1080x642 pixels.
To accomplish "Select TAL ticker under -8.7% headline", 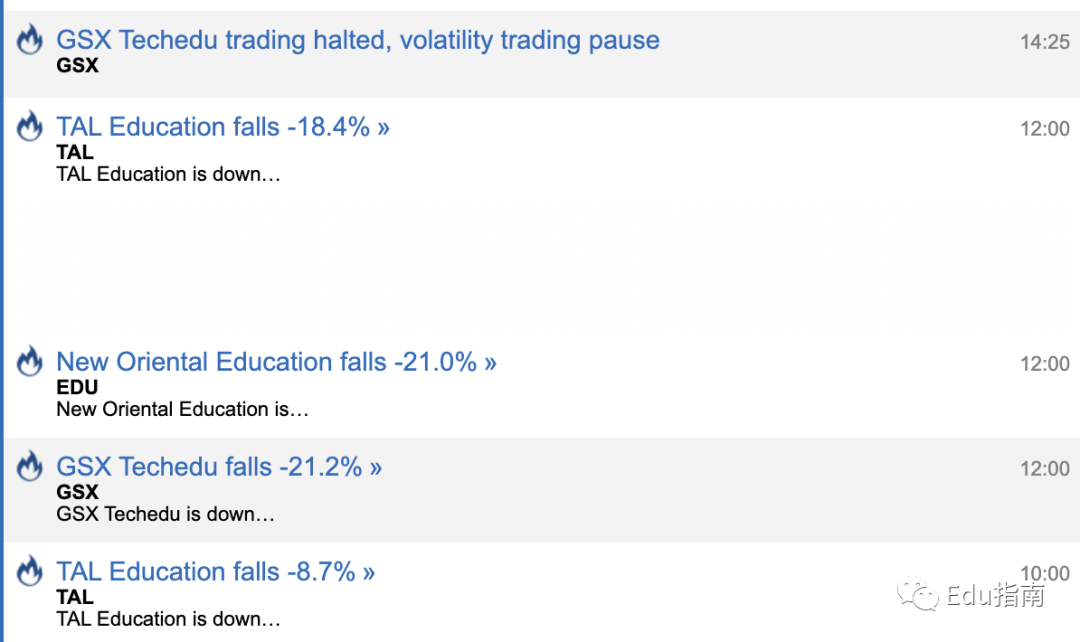I will point(74,597).
